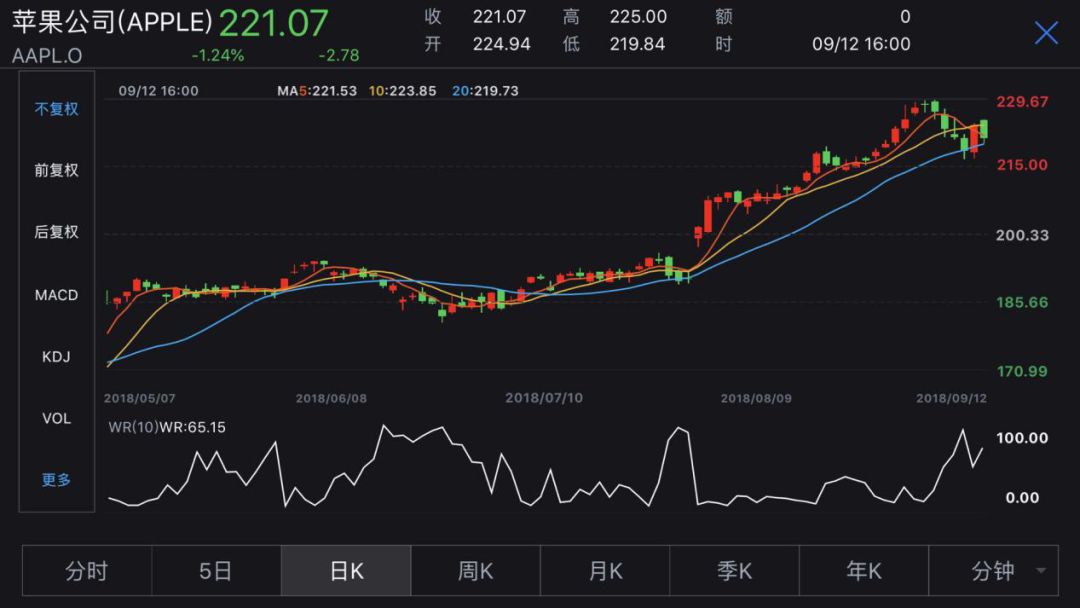Click the 2018/09/12 date axis label

(951, 398)
